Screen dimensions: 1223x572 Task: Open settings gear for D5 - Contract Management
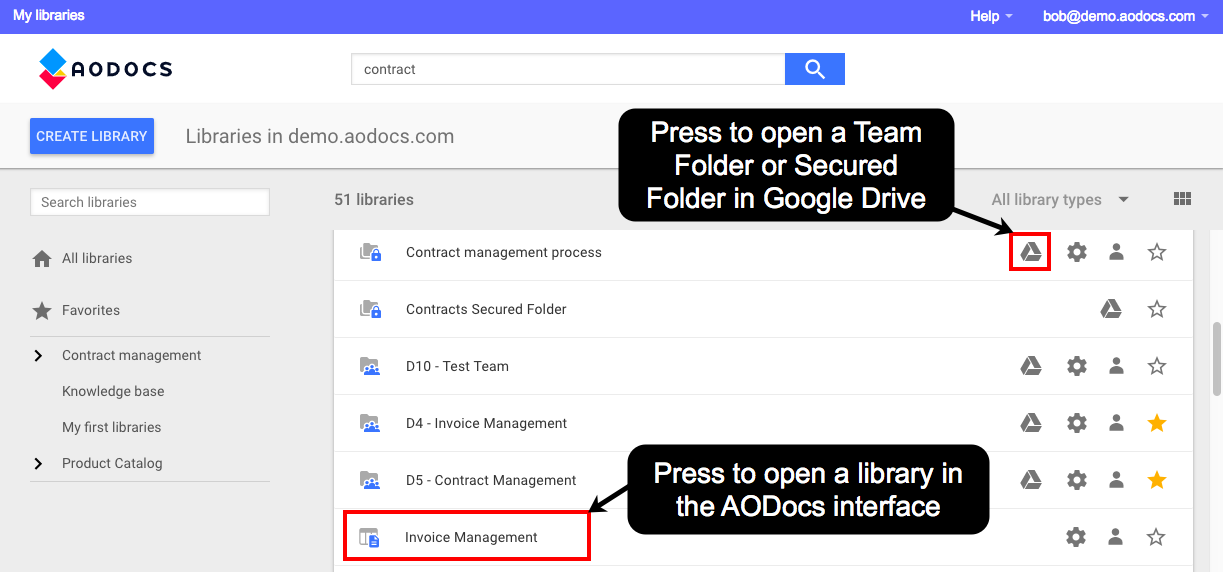1077,480
